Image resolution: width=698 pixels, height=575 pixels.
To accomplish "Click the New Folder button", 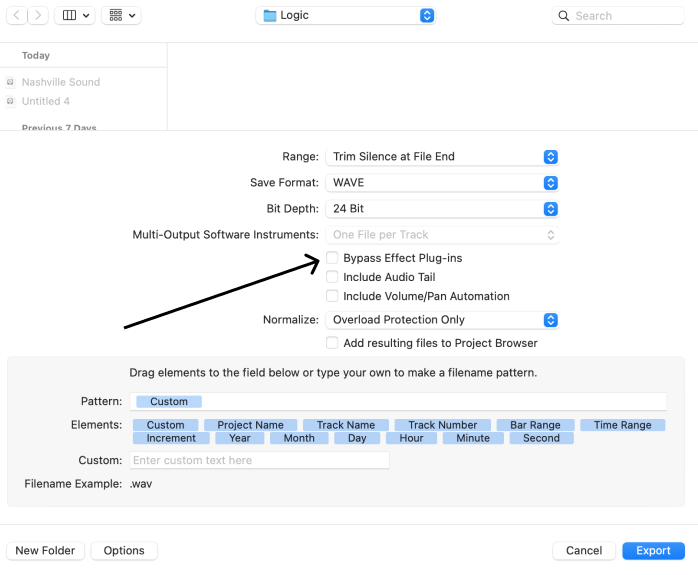I will pos(45,551).
